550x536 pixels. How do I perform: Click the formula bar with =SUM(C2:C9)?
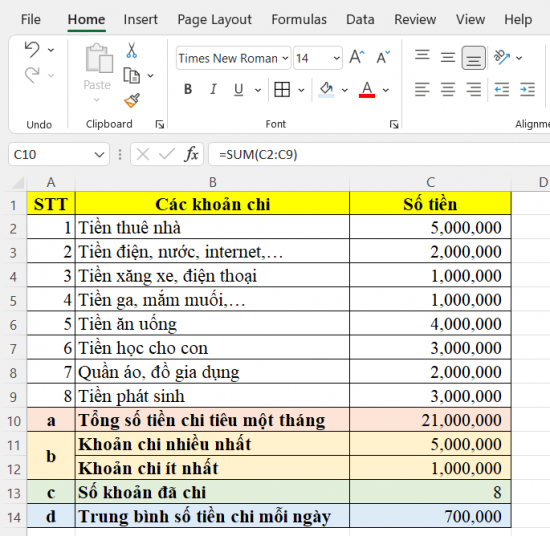(x=380, y=154)
